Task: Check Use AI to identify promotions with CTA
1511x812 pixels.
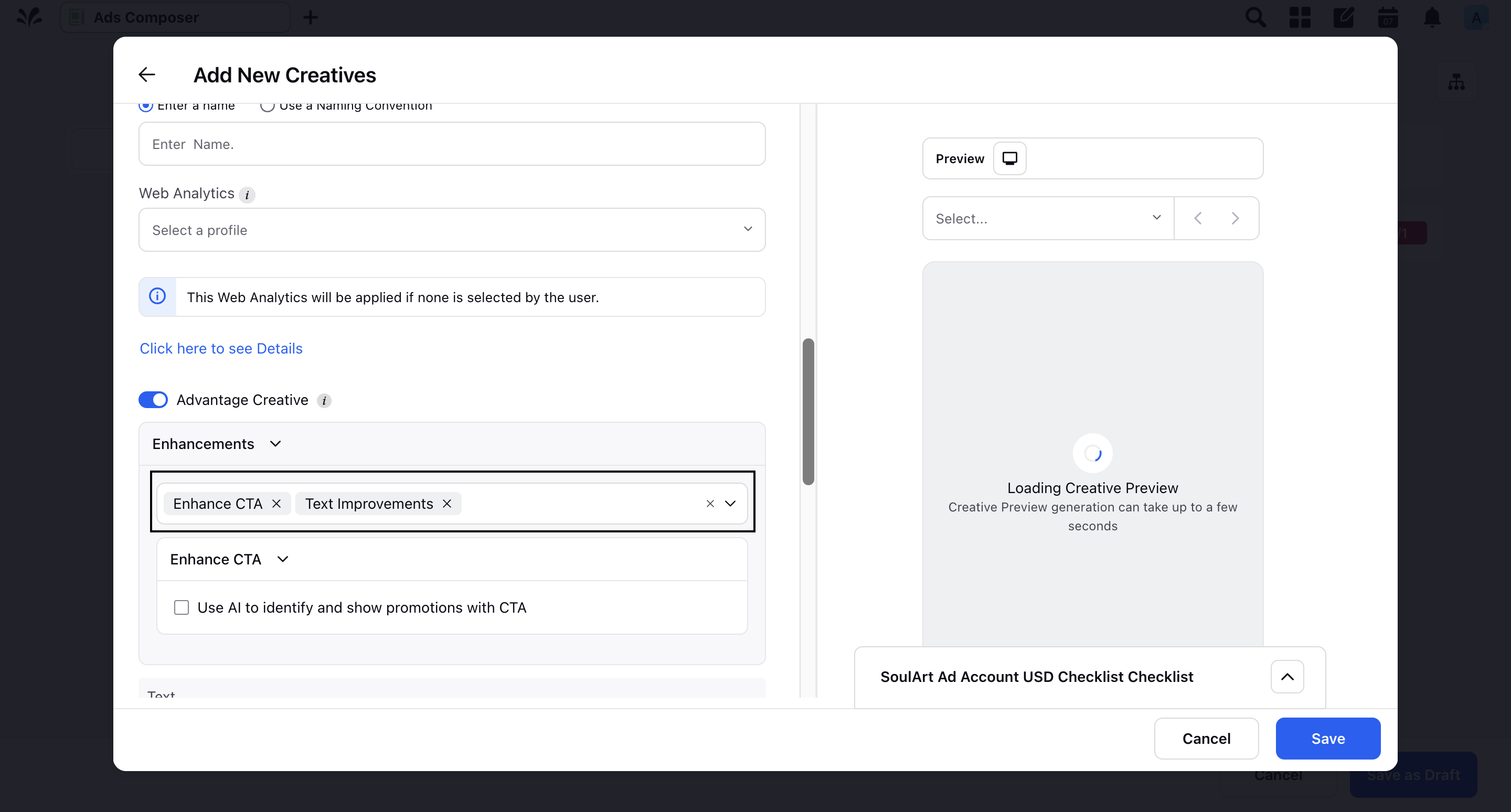Action: [x=181, y=607]
